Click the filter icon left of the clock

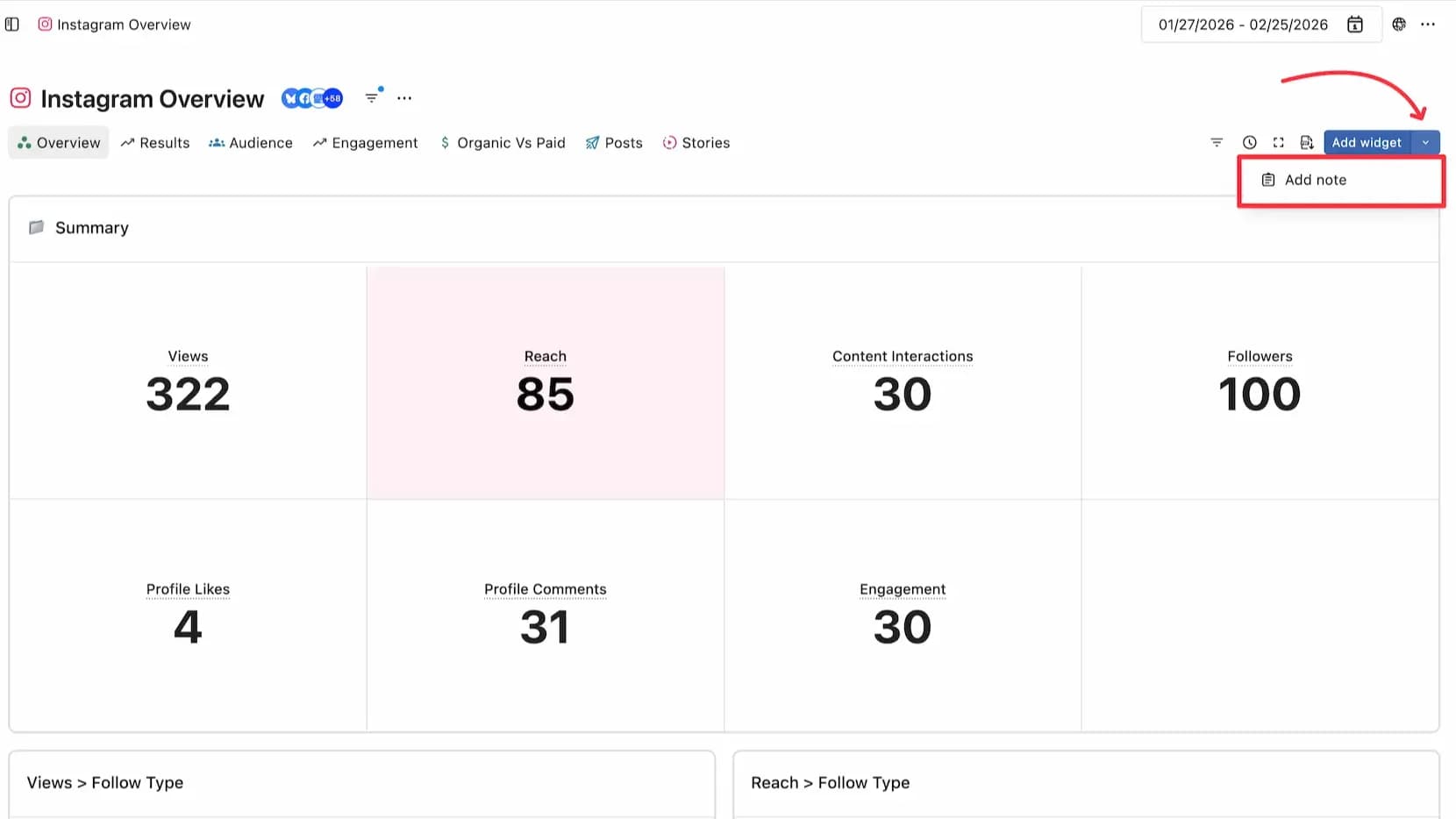[x=1217, y=142]
